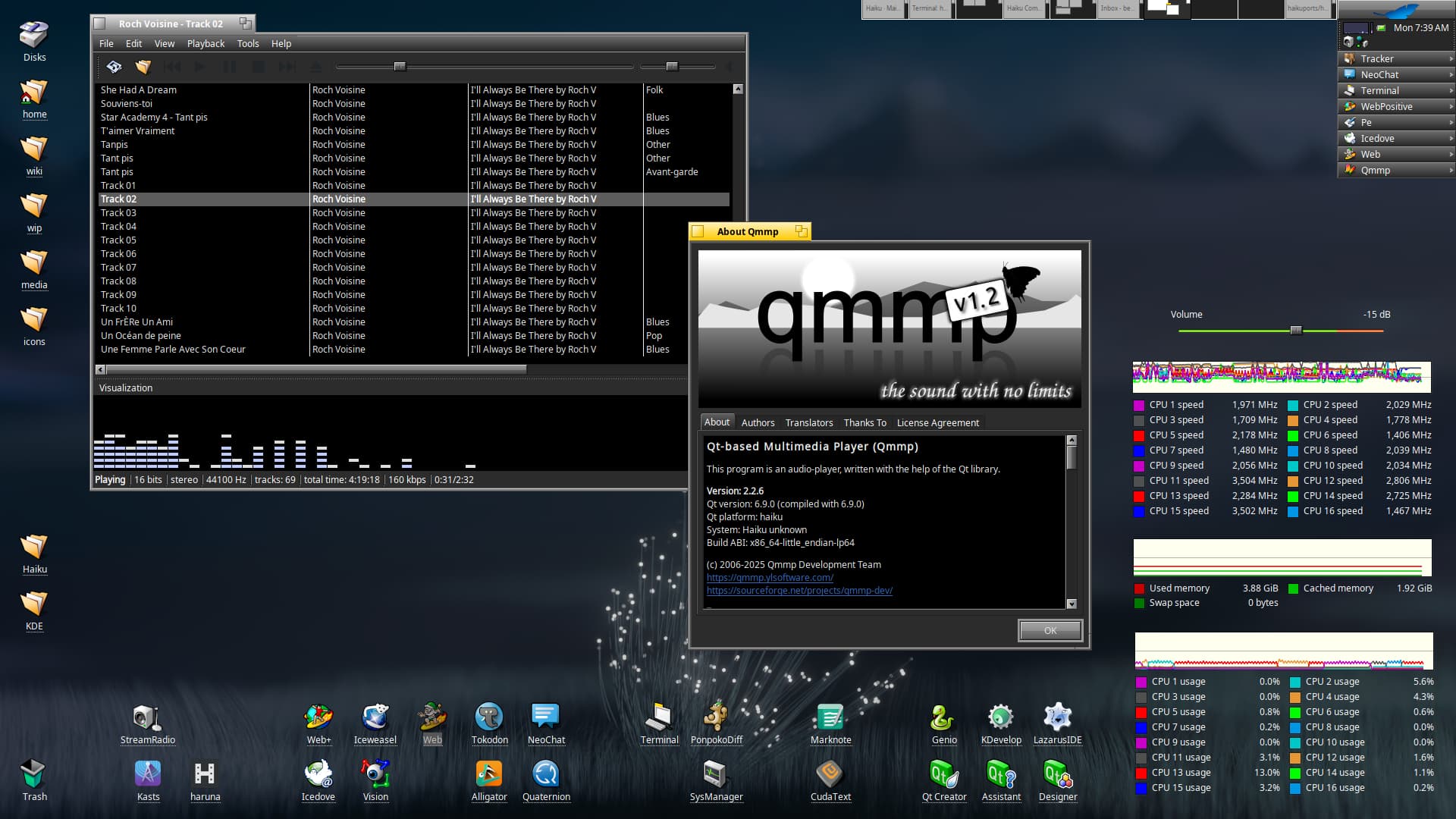
Task: Open the File menu in Qmmp
Action: coord(106,43)
